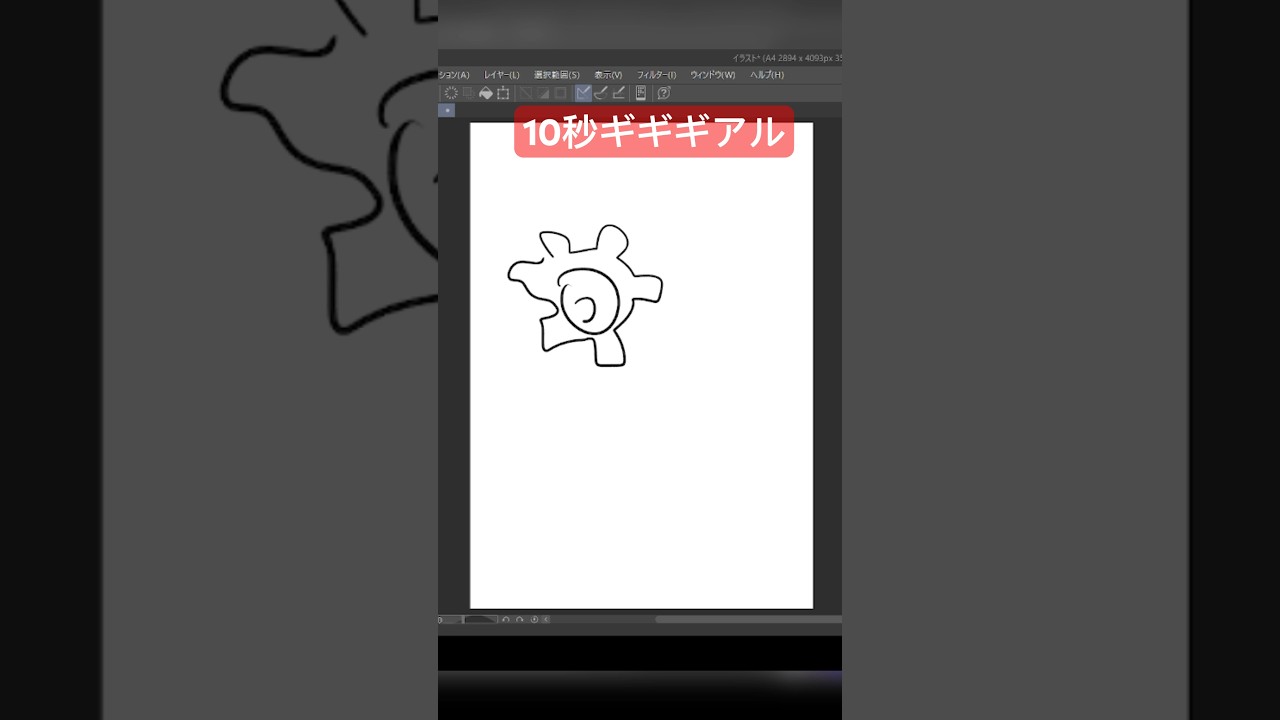Open the smartphone connection icon
The height and width of the screenshot is (720, 1280).
point(639,92)
